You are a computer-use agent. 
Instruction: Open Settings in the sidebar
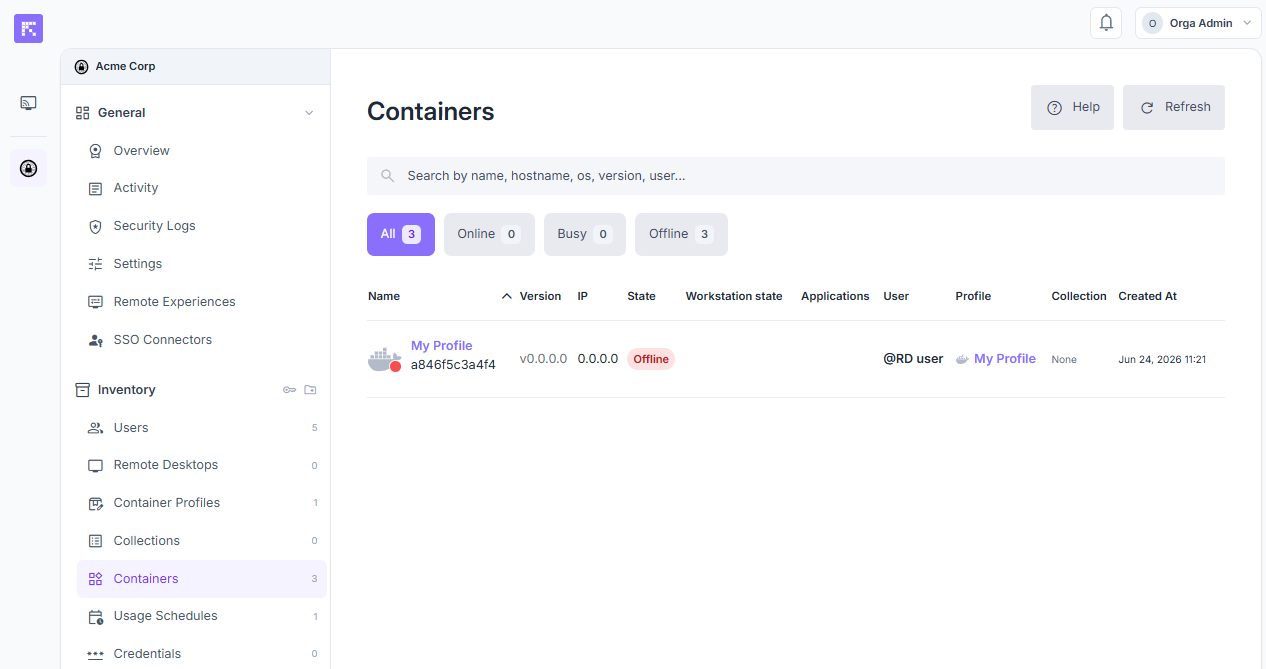click(x=202, y=264)
